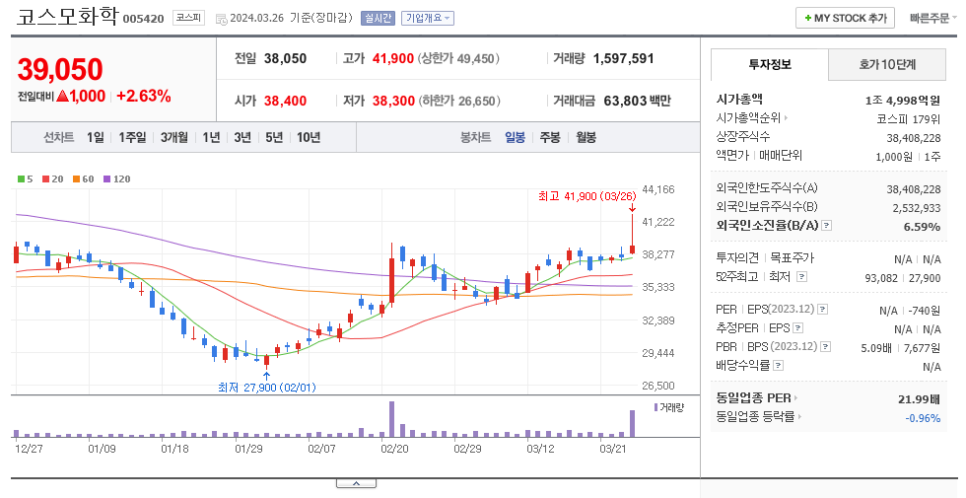Image resolution: width=966 pixels, height=498 pixels.
Task: Click the -0.96% 등락률 value
Action: (923, 418)
